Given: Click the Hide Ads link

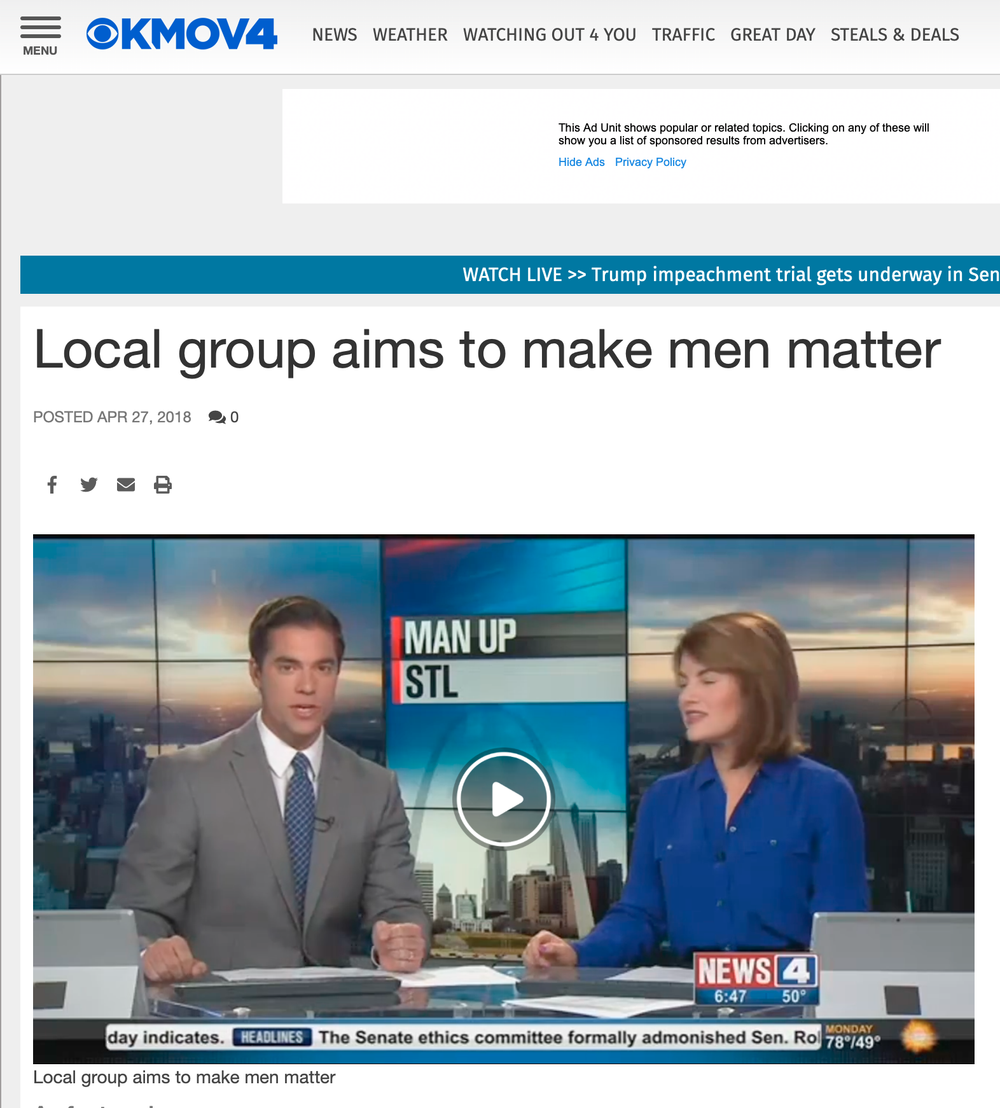Looking at the screenshot, I should tap(581, 162).
